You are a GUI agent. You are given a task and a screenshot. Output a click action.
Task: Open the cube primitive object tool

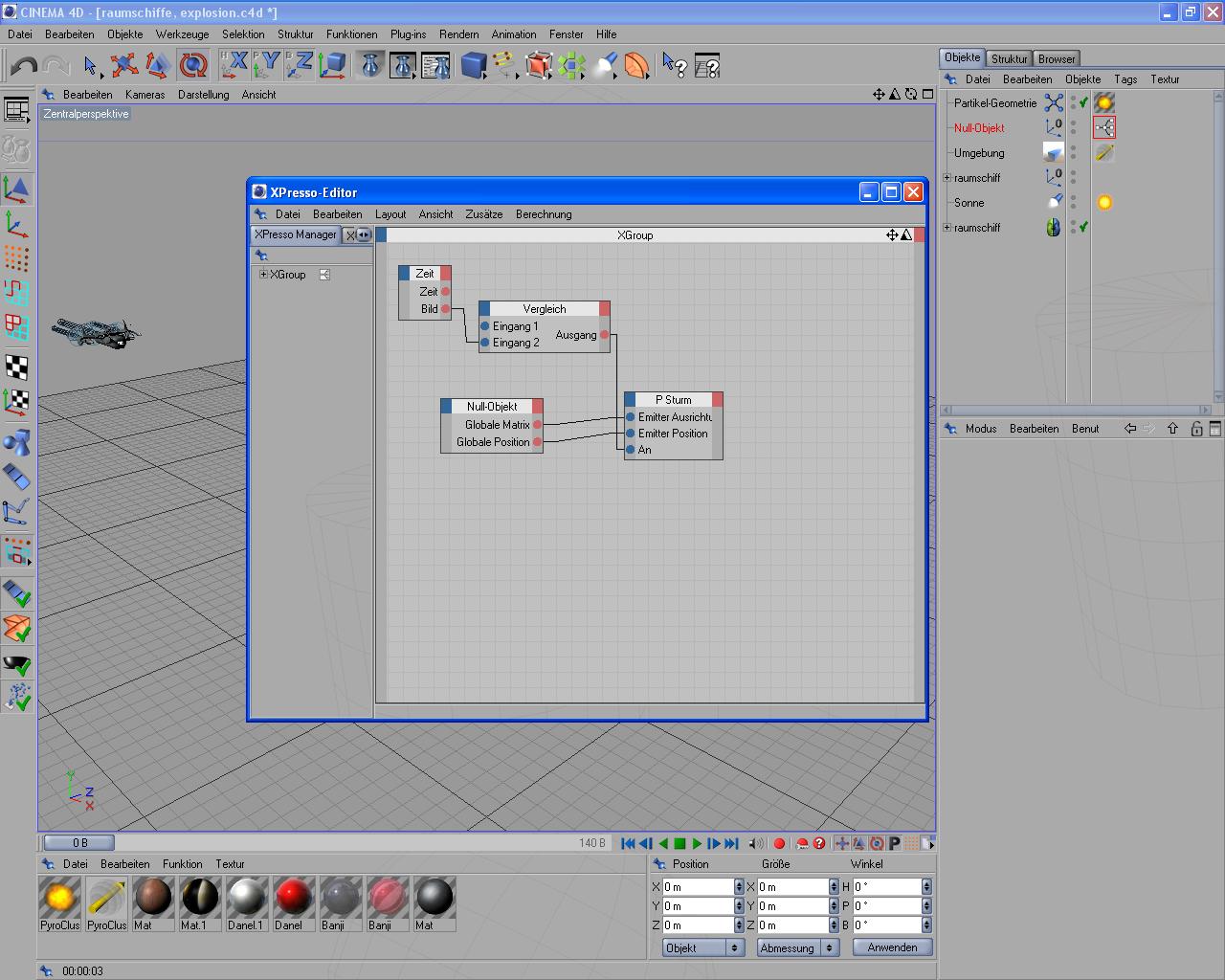[473, 65]
